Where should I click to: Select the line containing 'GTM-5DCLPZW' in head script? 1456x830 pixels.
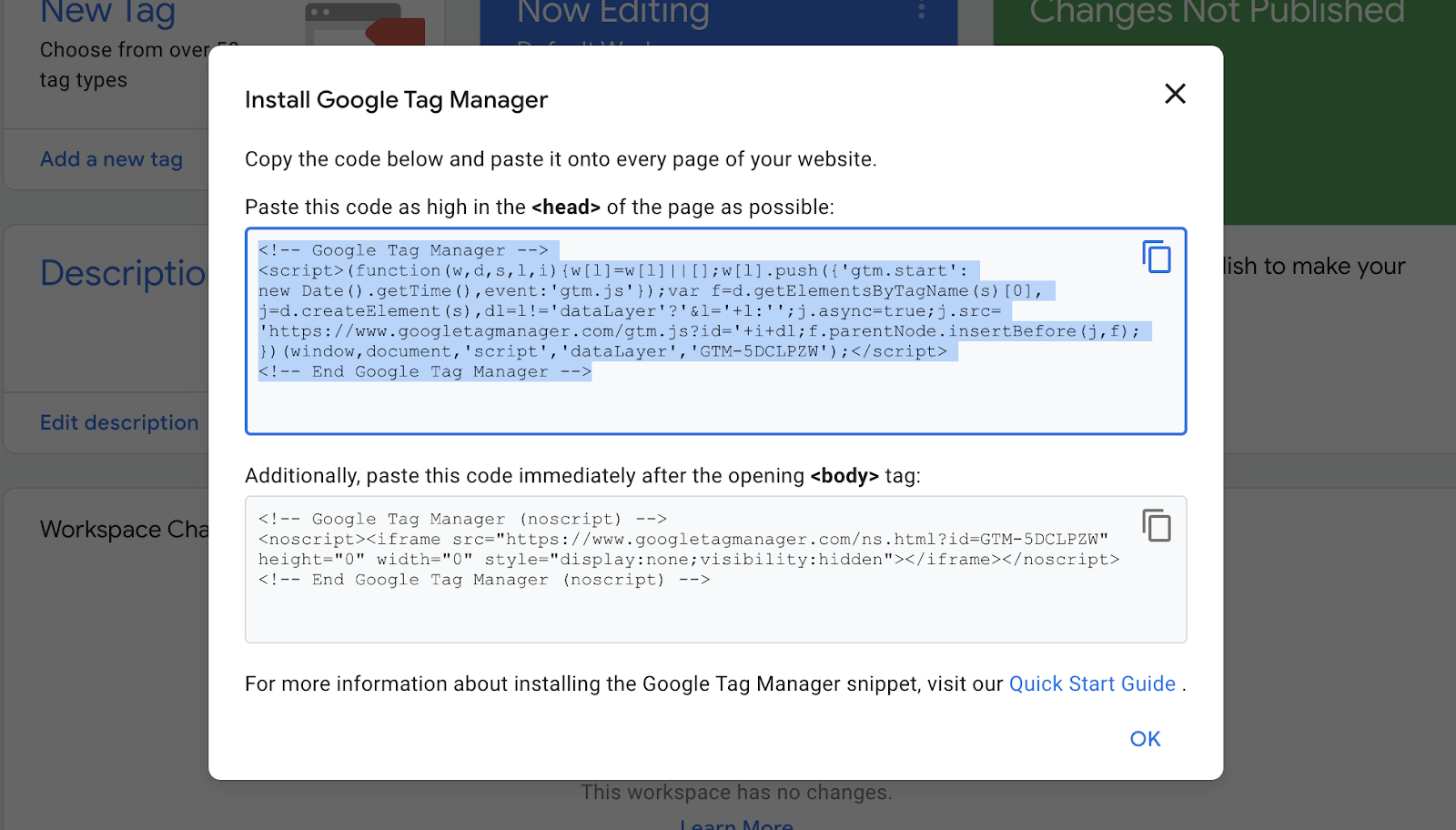pyautogui.click(x=602, y=351)
